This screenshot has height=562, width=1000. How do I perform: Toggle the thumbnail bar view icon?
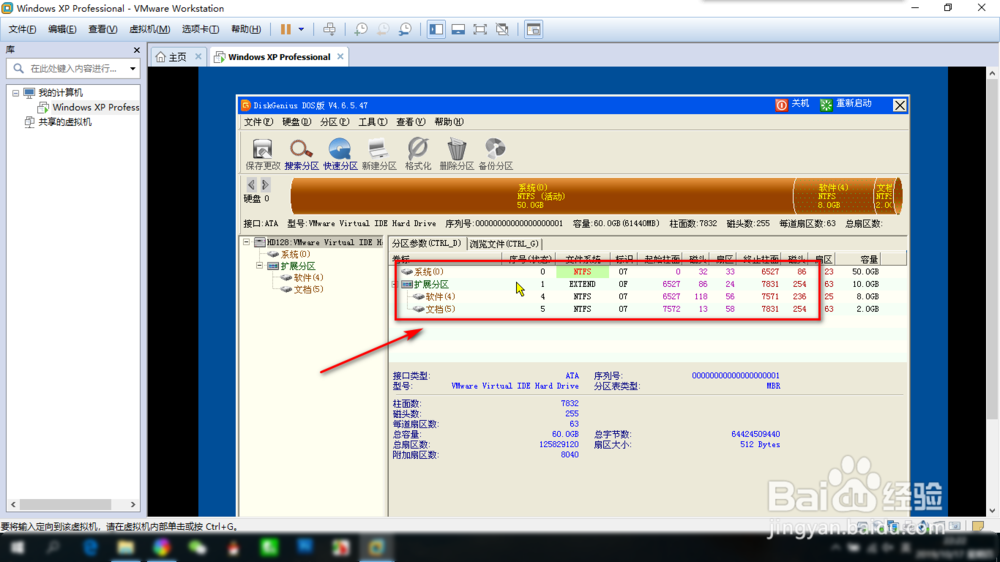(x=458, y=29)
